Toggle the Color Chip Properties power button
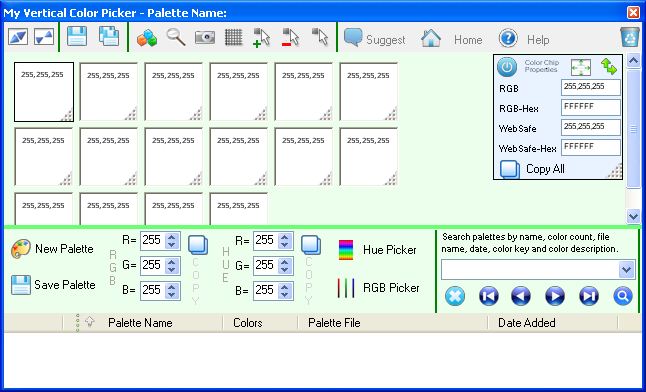 click(507, 67)
